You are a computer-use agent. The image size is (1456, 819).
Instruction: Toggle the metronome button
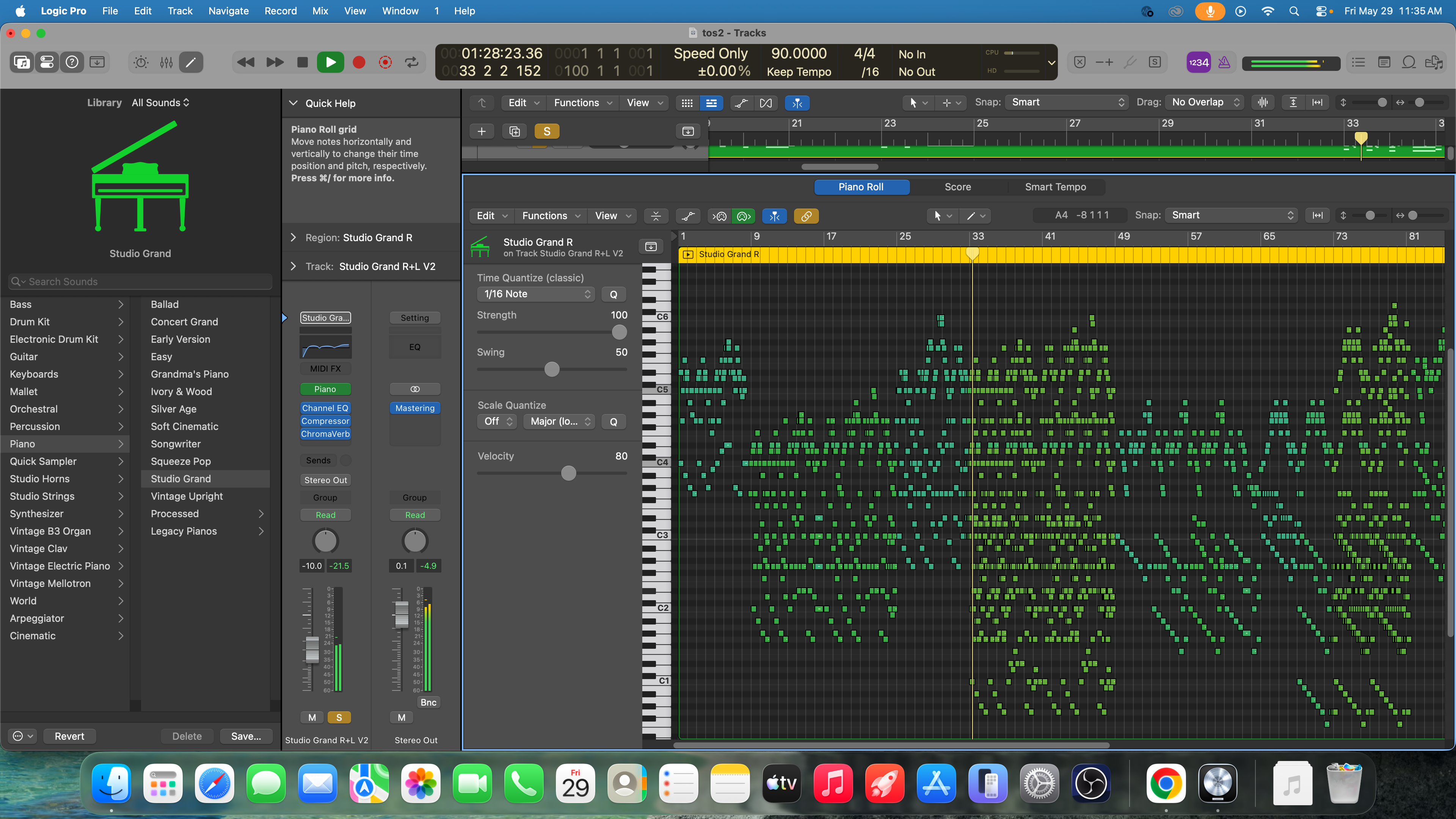coord(1224,62)
